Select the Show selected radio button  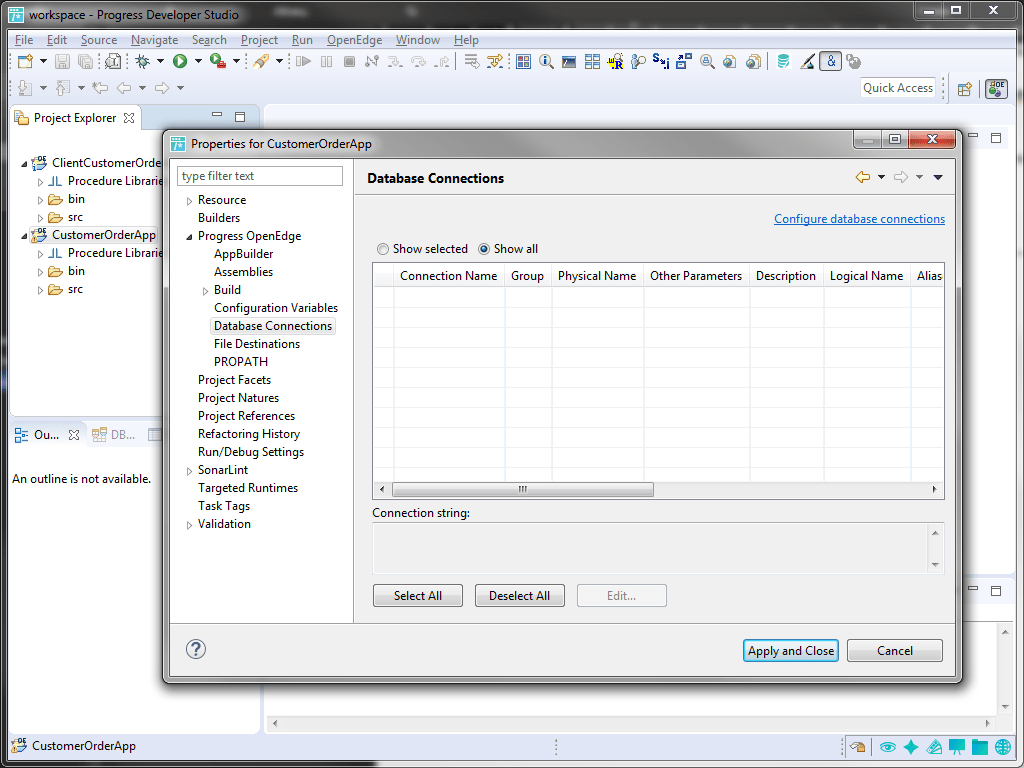[383, 249]
